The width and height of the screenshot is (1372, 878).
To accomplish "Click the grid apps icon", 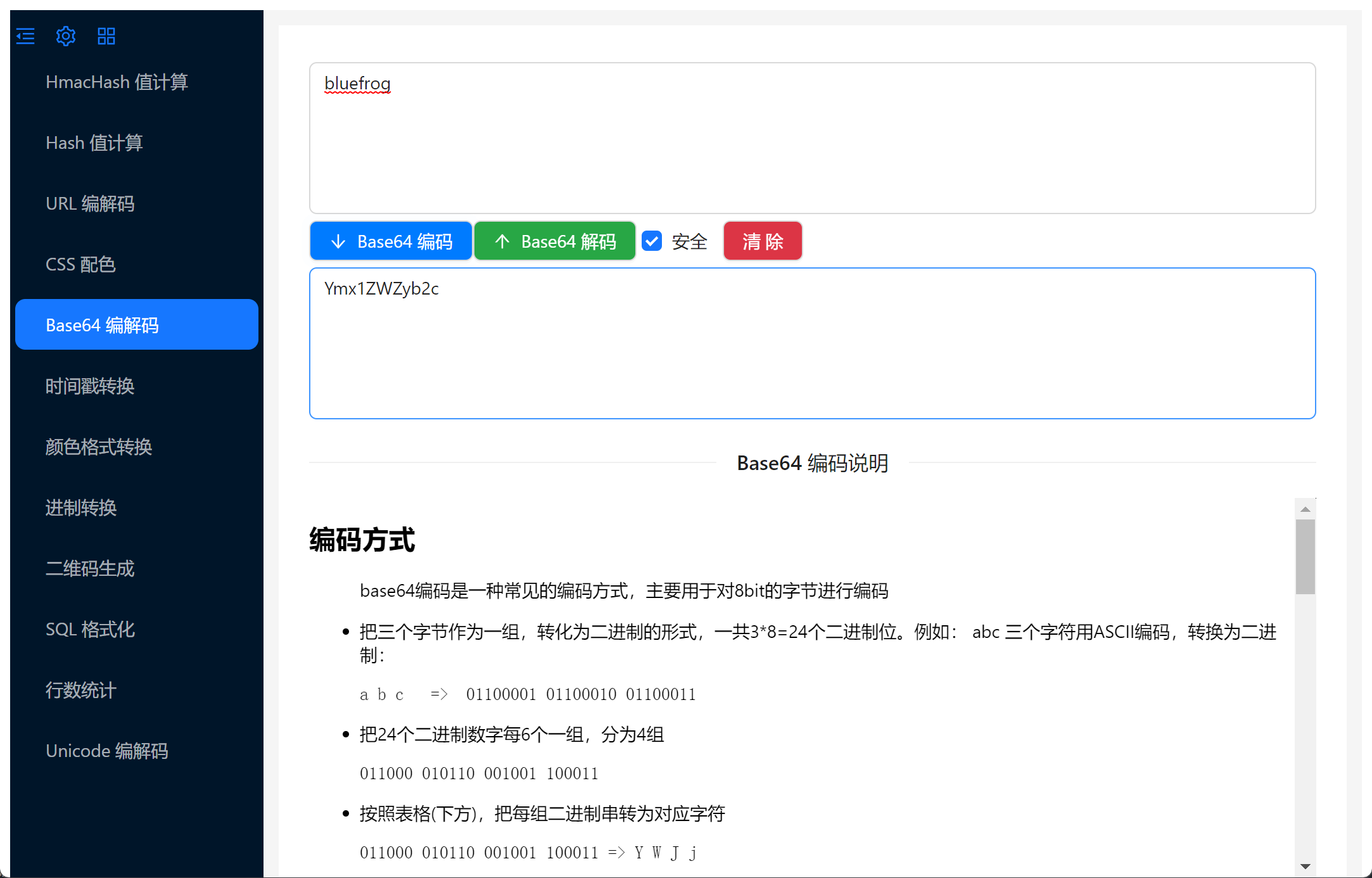I will point(106,36).
